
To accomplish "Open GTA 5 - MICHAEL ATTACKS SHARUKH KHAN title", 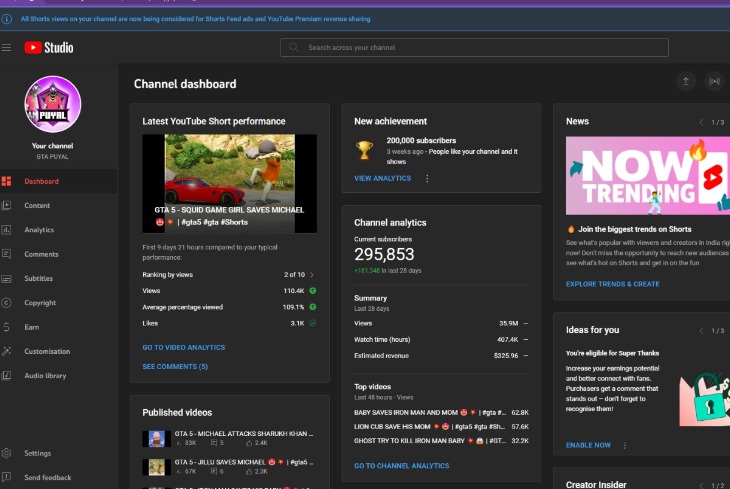I will 244,434.
